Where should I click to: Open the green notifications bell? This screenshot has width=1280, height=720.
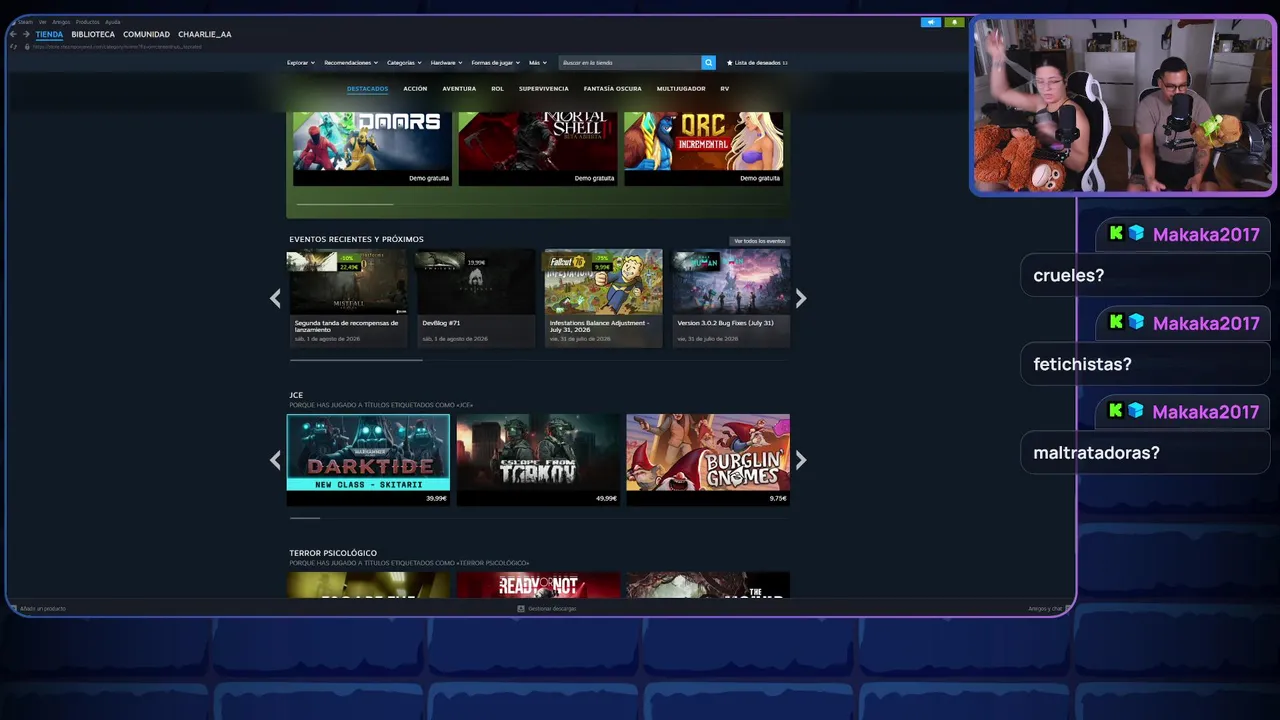tap(954, 22)
